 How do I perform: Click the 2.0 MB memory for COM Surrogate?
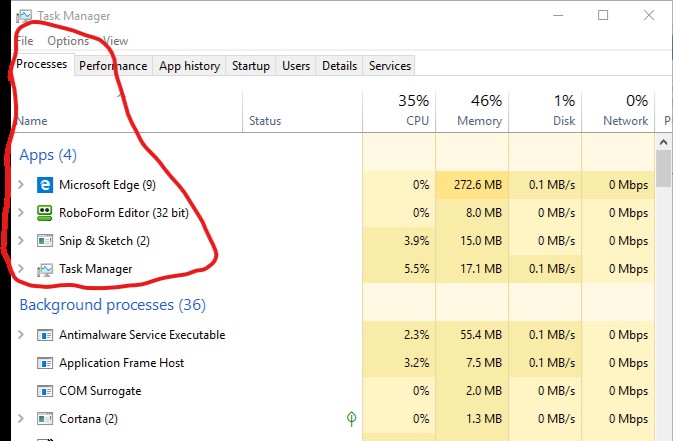pyautogui.click(x=484, y=391)
